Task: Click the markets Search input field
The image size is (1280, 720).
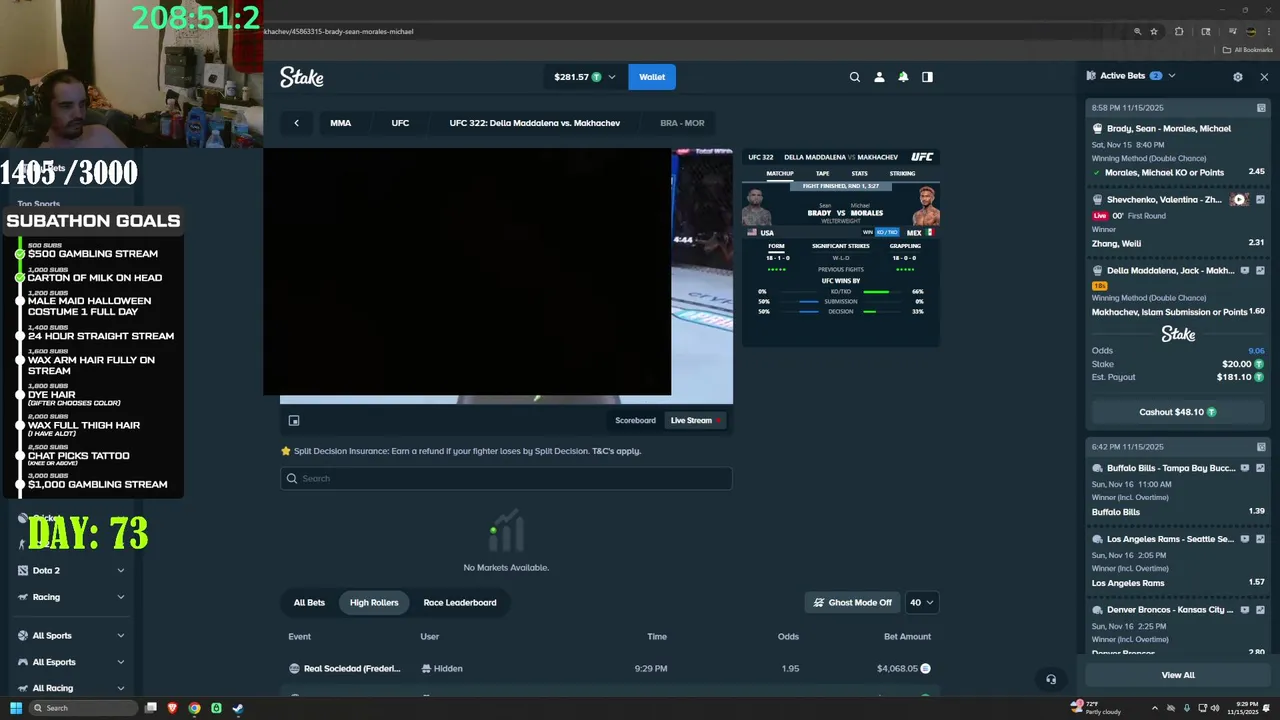Action: pos(506,478)
